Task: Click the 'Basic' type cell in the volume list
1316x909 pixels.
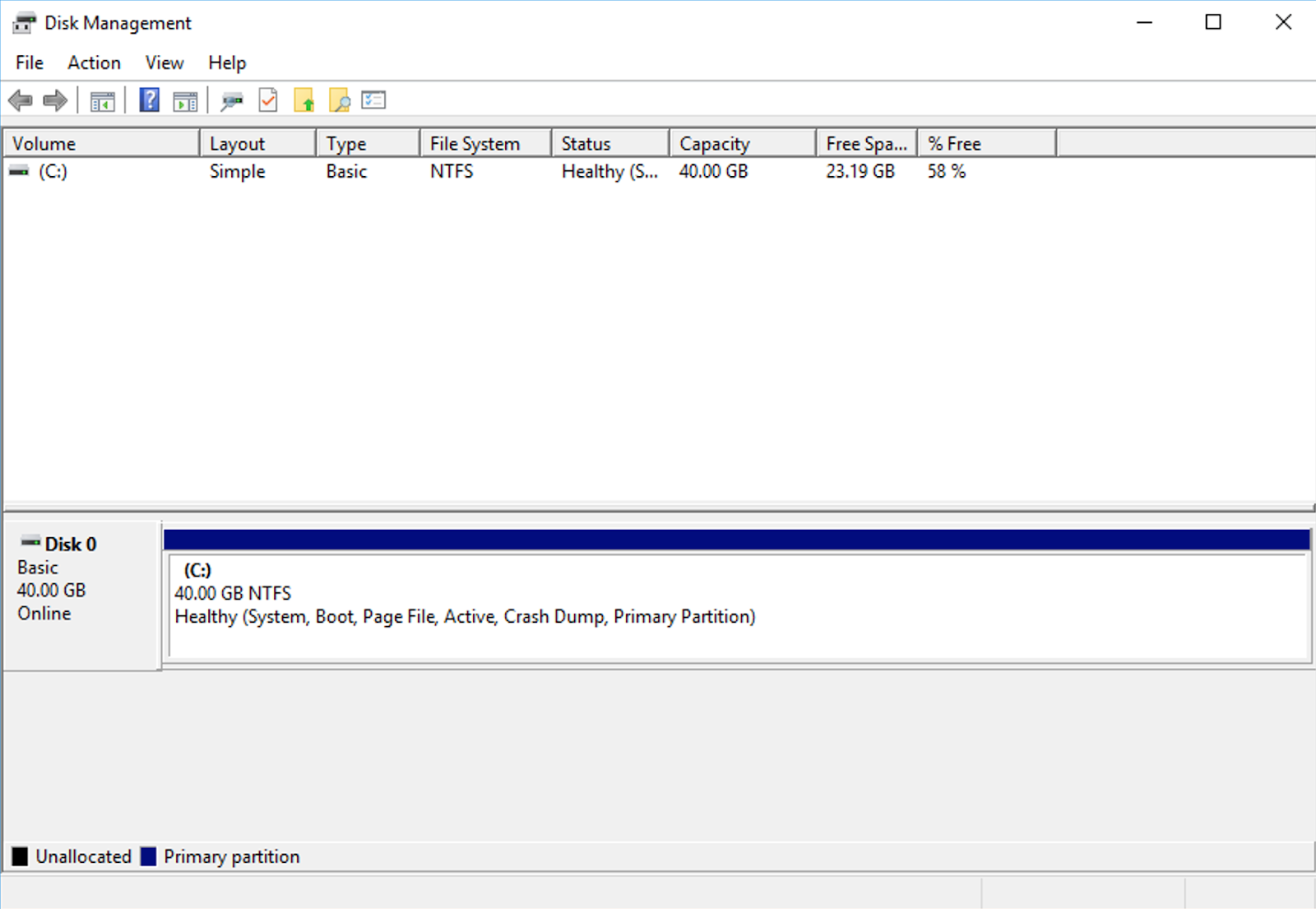Action: click(x=346, y=171)
